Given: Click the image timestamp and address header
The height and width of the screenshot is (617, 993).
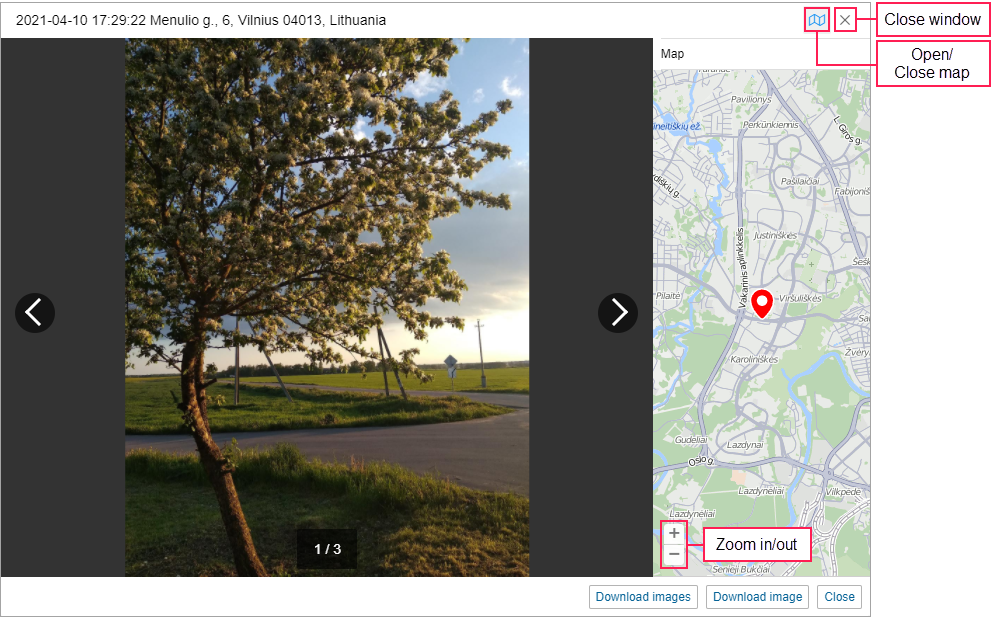Looking at the screenshot, I should coord(201,20).
